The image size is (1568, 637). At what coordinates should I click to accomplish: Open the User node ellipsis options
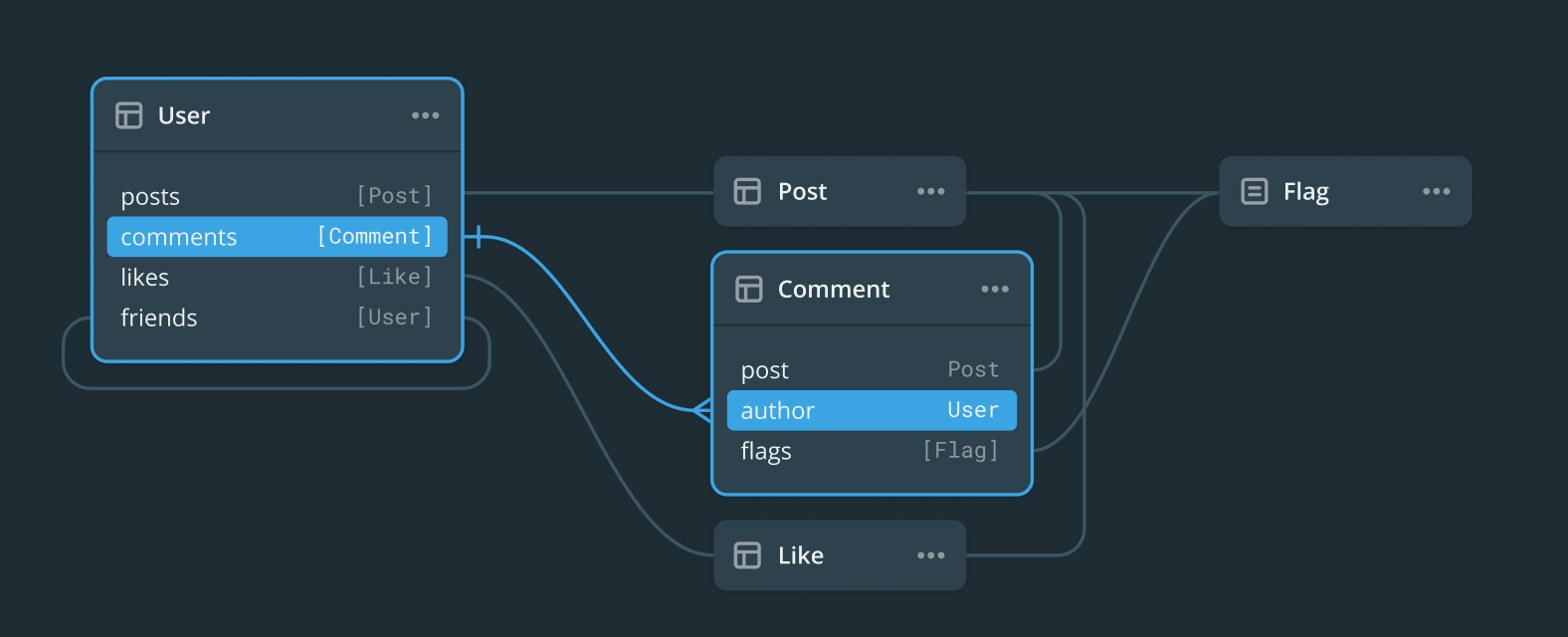[x=426, y=115]
